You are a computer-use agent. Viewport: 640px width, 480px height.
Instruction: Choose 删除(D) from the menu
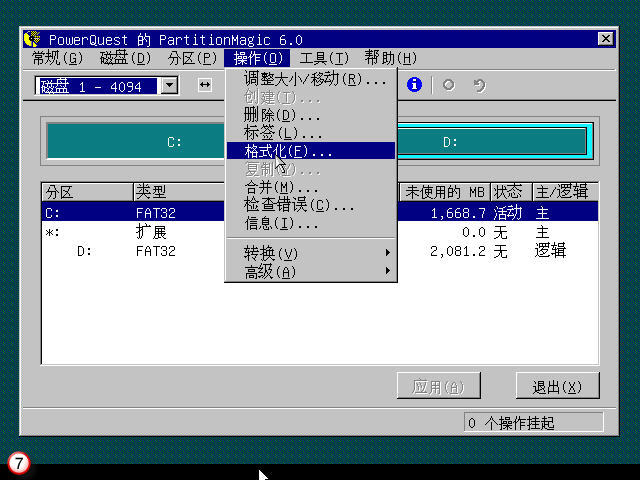311,115
